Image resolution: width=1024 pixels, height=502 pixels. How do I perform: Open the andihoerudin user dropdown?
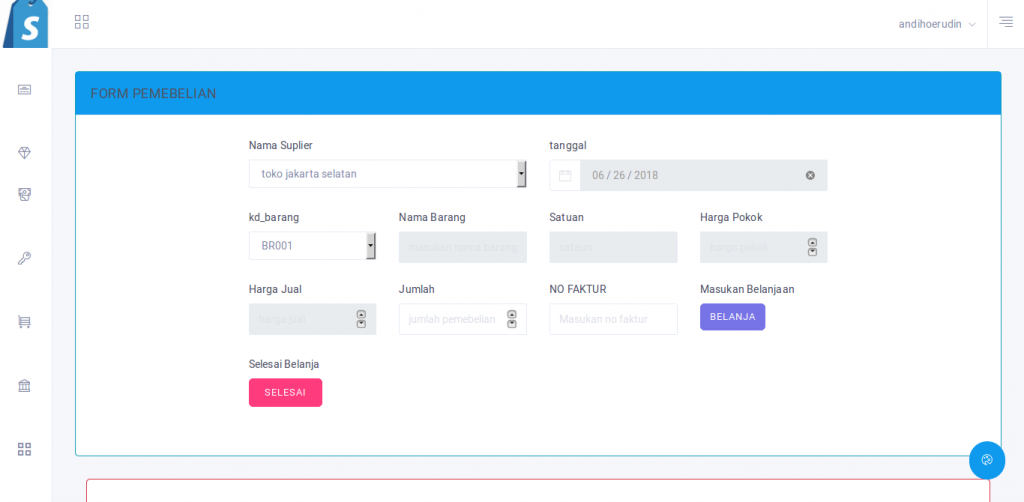pos(937,24)
